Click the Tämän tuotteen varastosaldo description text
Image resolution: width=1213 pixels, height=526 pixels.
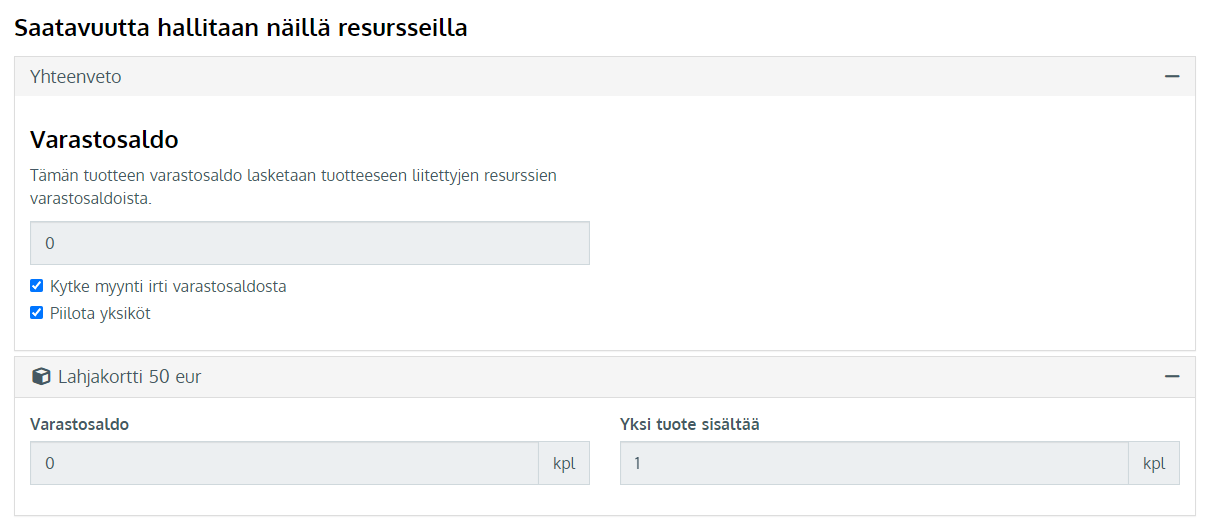(293, 187)
